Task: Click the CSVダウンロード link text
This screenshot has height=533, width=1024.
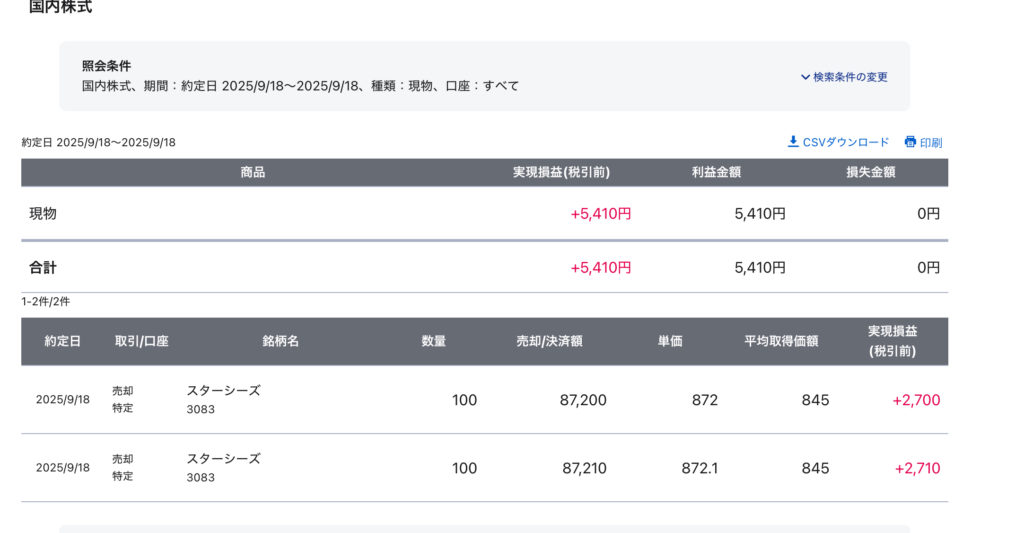Action: pyautogui.click(x=846, y=142)
